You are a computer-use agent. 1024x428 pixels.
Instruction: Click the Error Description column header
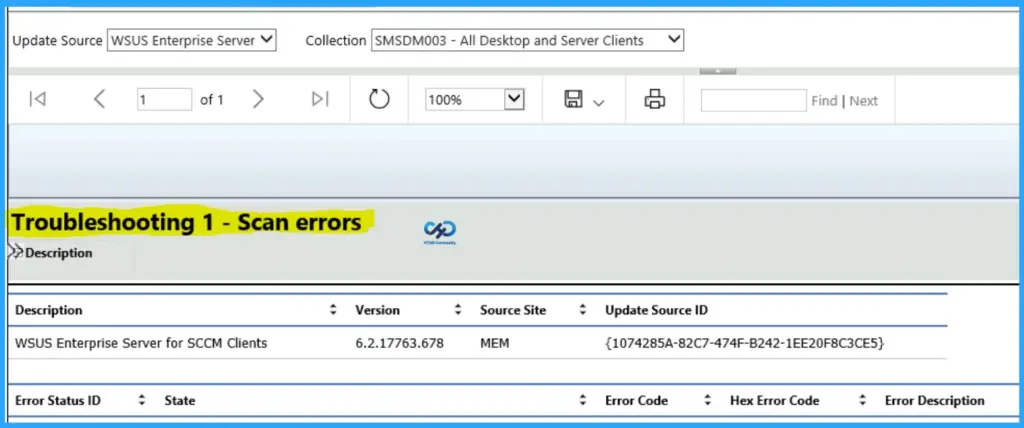pos(935,401)
